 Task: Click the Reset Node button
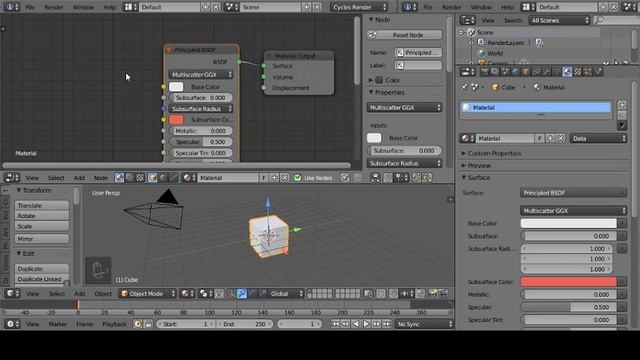coord(404,35)
